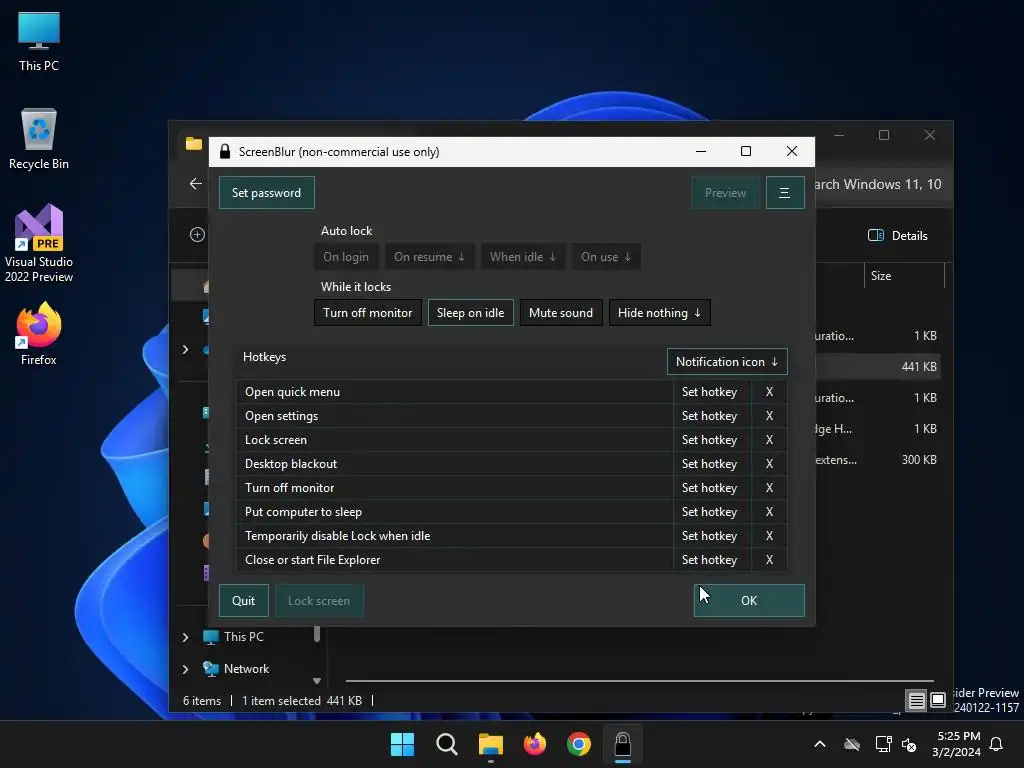Set hotkey for Close or start File Explorer
The height and width of the screenshot is (768, 1024).
pyautogui.click(x=710, y=560)
